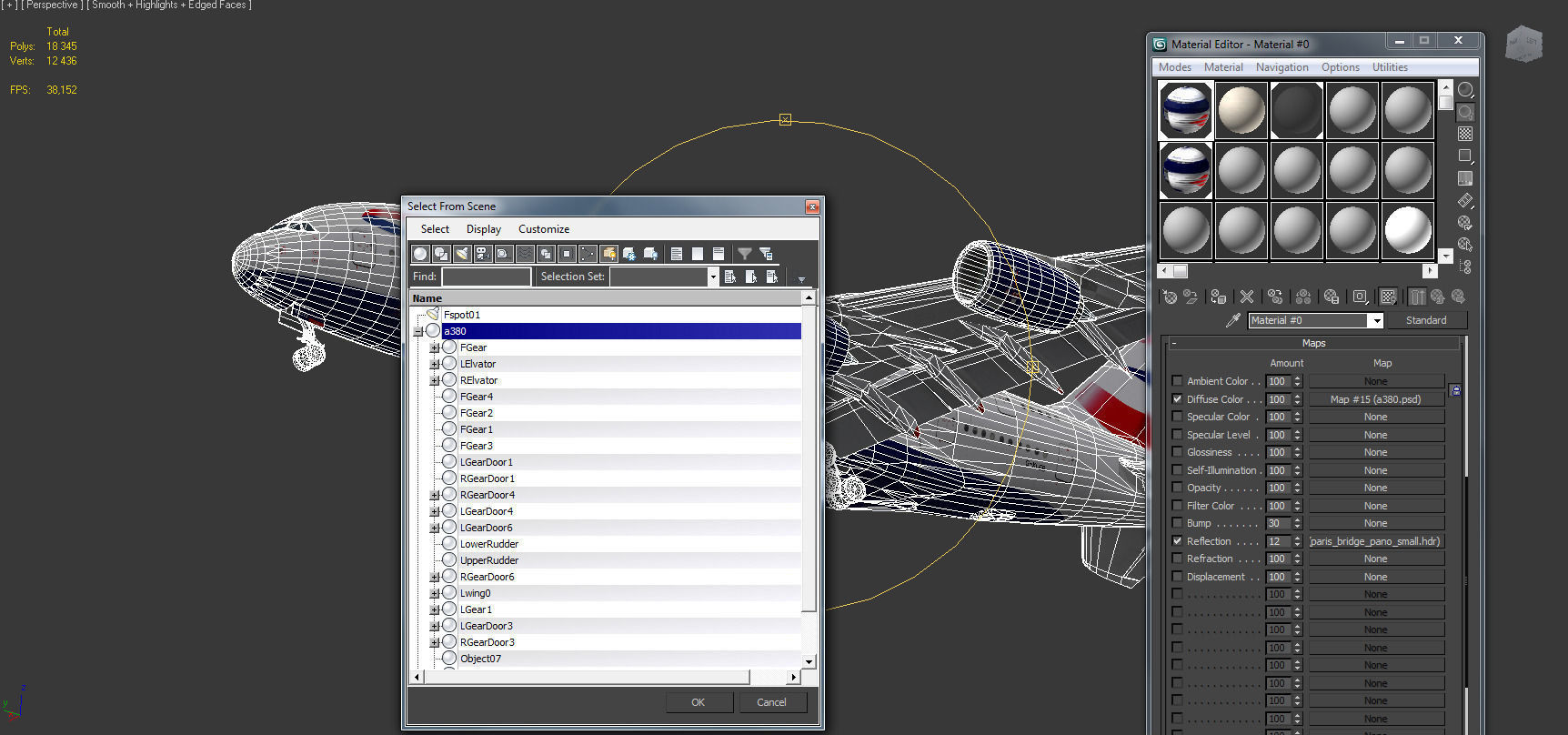Screen dimensions: 1568x735
Task: Click the Standard material type button
Action: click(x=1426, y=320)
